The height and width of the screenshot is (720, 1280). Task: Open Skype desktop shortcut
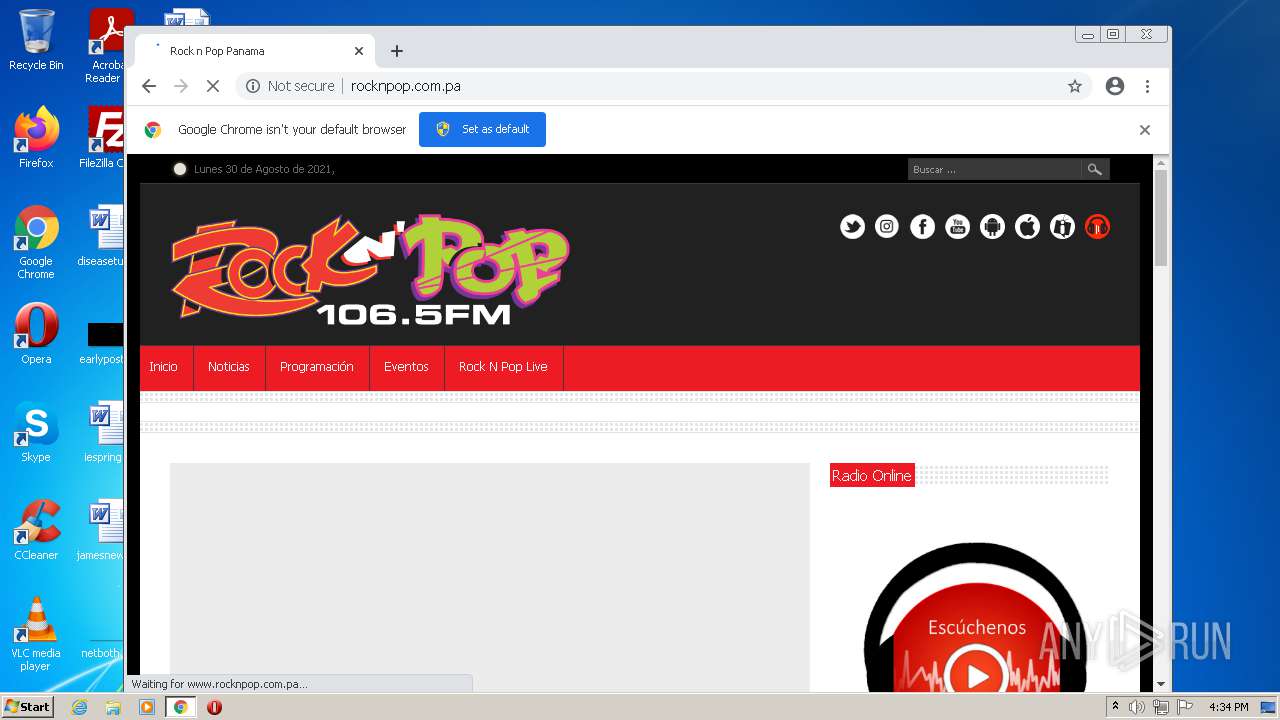click(x=36, y=432)
